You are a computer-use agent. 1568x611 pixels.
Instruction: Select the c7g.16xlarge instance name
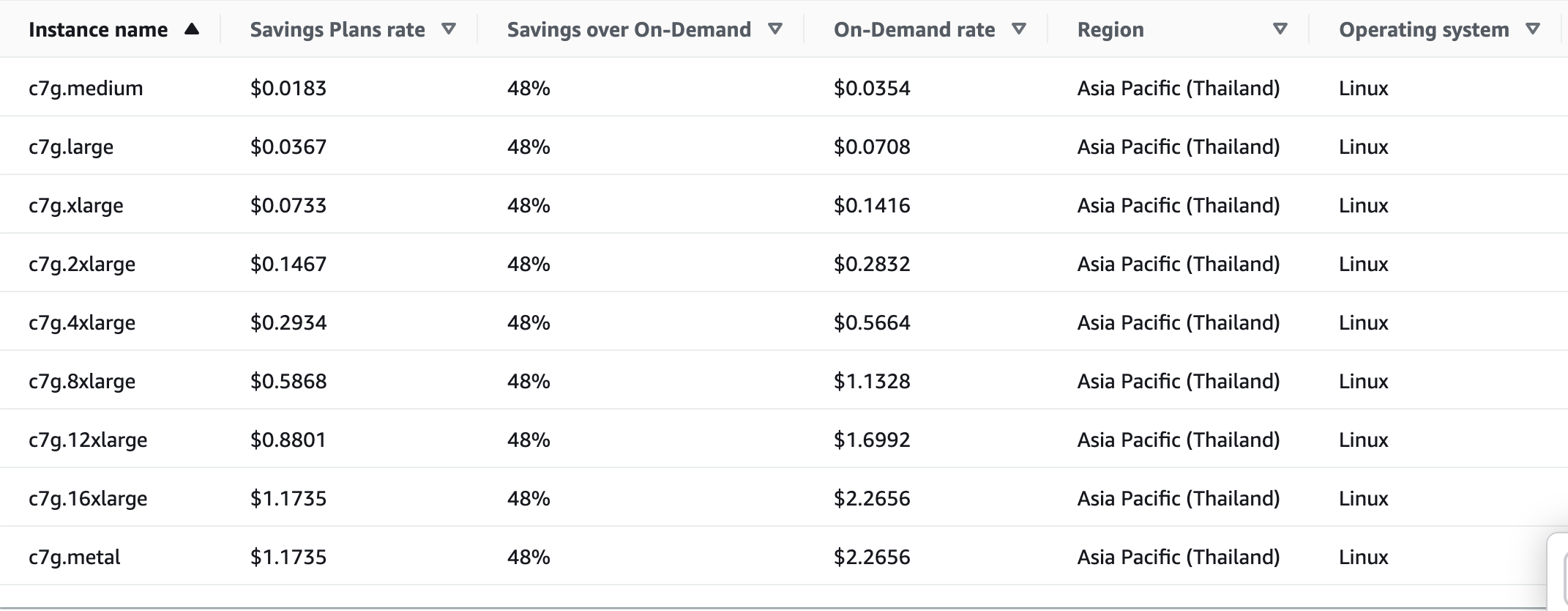pos(88,499)
